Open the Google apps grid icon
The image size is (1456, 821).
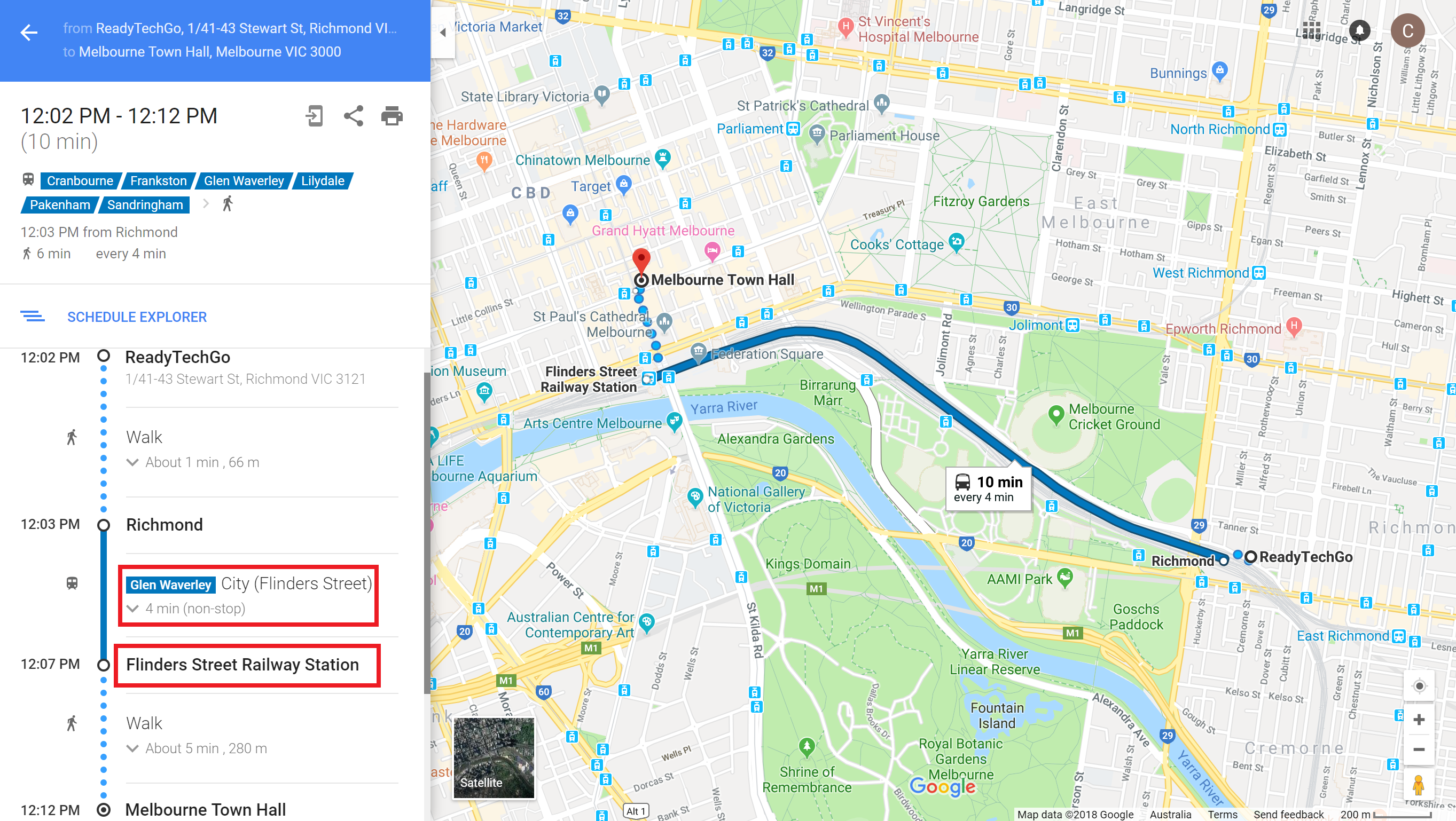click(x=1312, y=30)
